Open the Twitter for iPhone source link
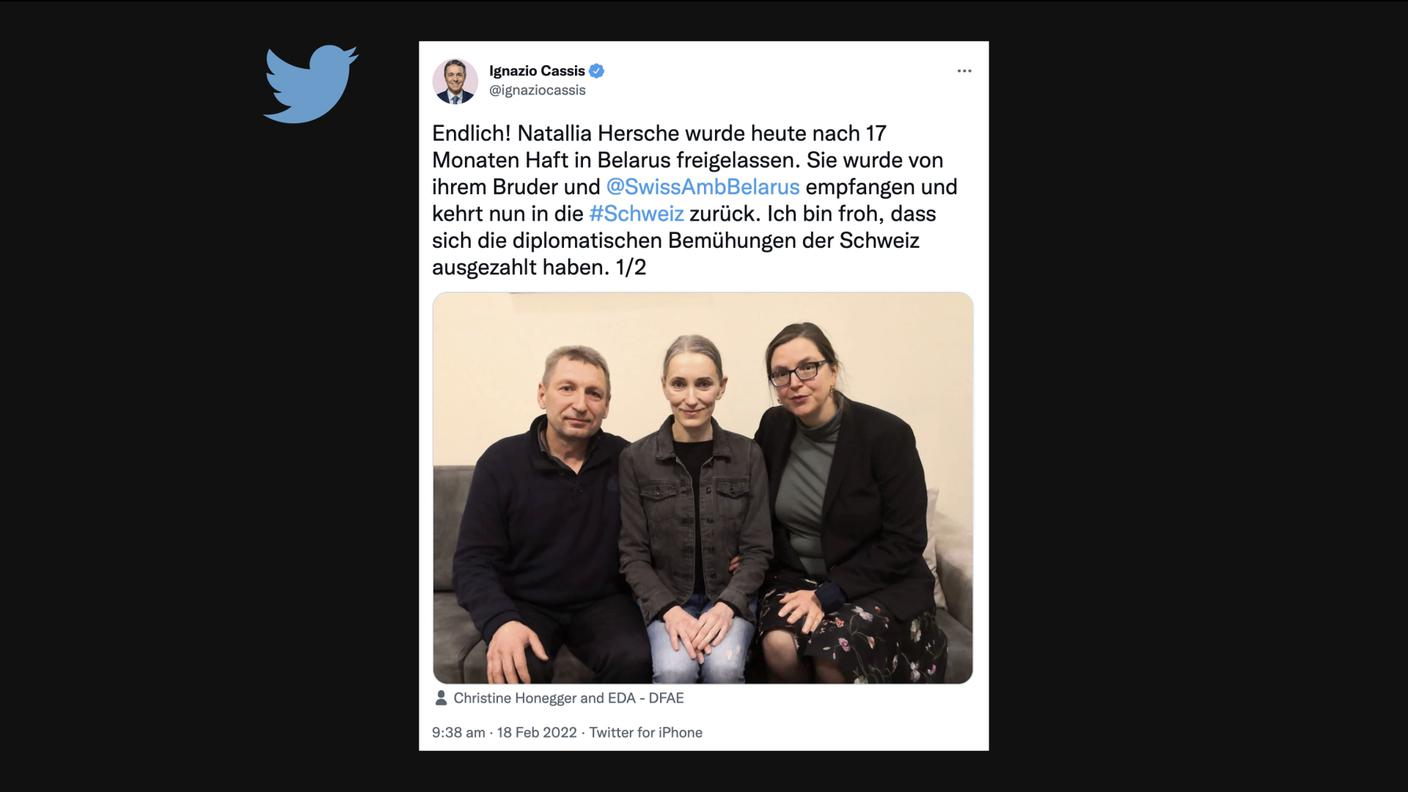This screenshot has height=792, width=1408. pos(646,733)
